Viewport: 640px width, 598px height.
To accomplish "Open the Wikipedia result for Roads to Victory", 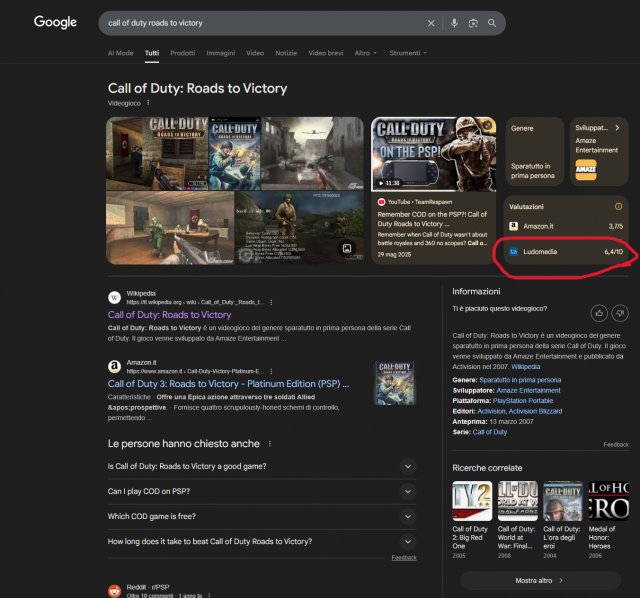I will [x=169, y=315].
